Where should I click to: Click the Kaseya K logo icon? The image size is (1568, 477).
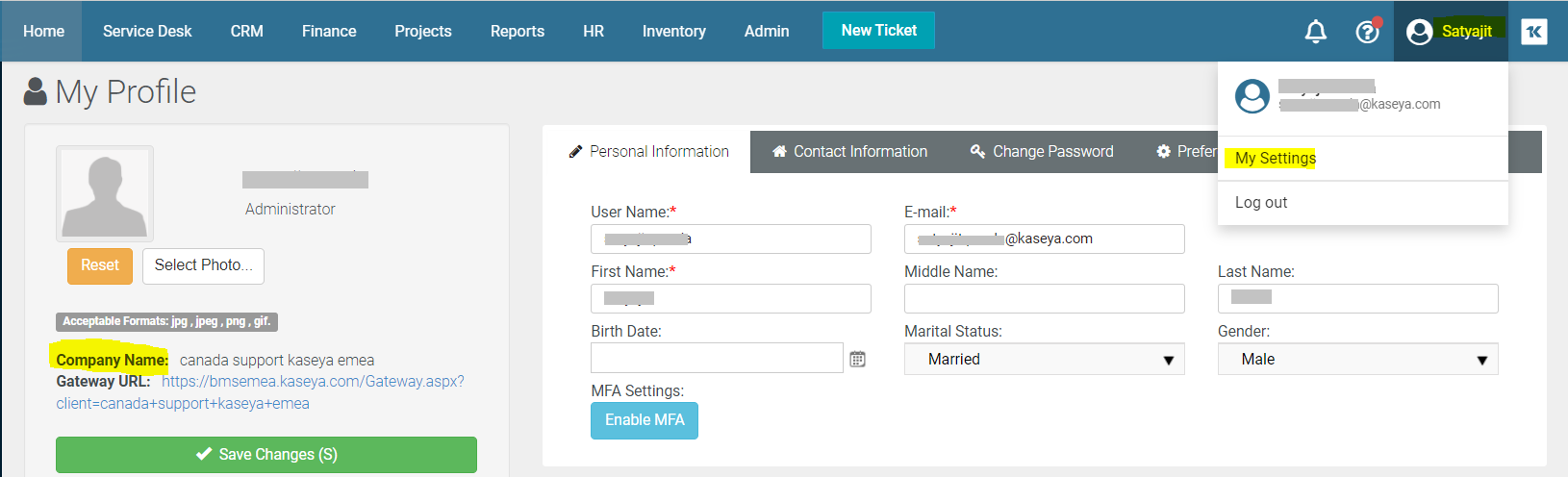pos(1534,32)
